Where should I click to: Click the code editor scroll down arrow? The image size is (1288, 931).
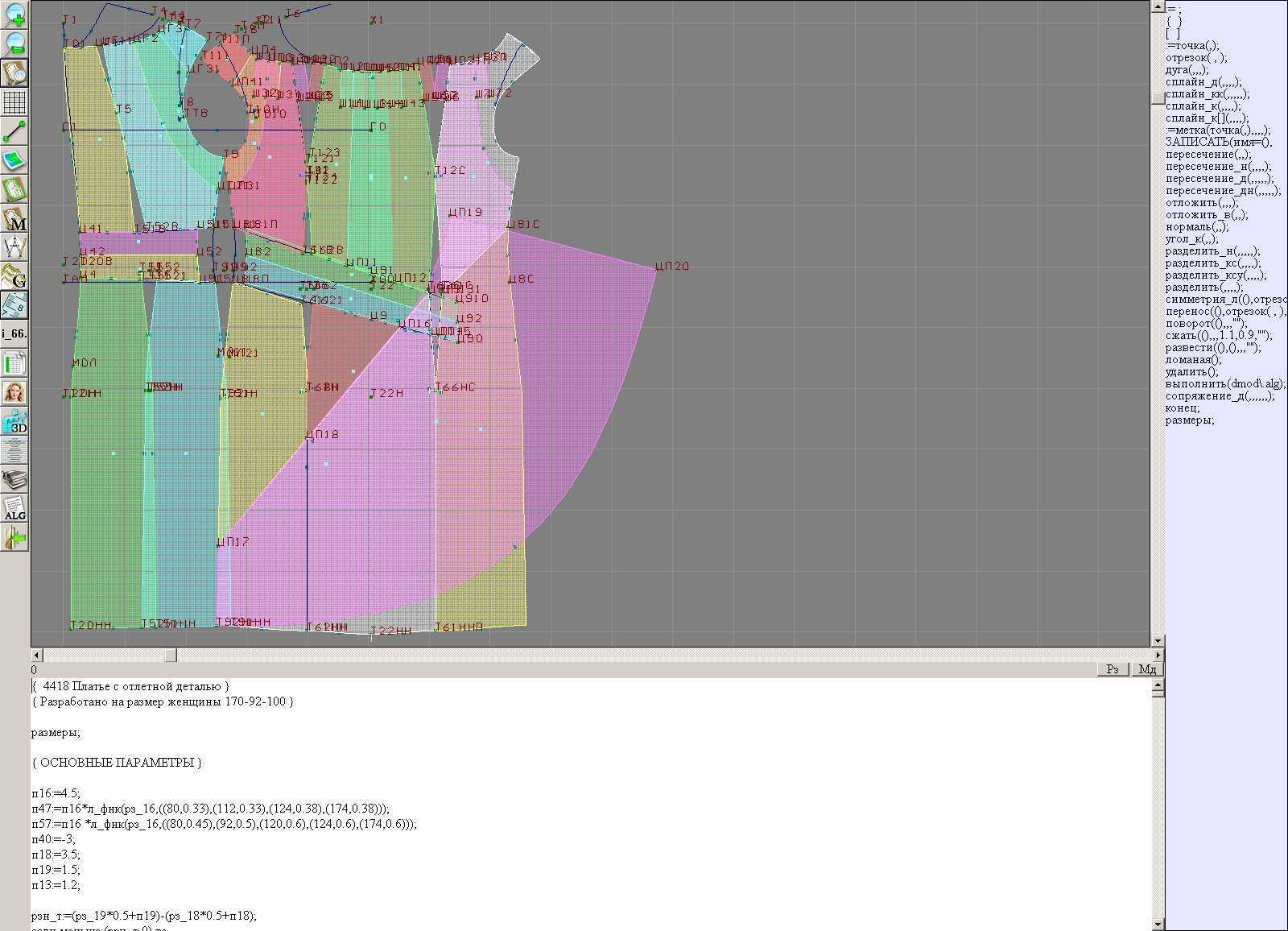[1158, 924]
